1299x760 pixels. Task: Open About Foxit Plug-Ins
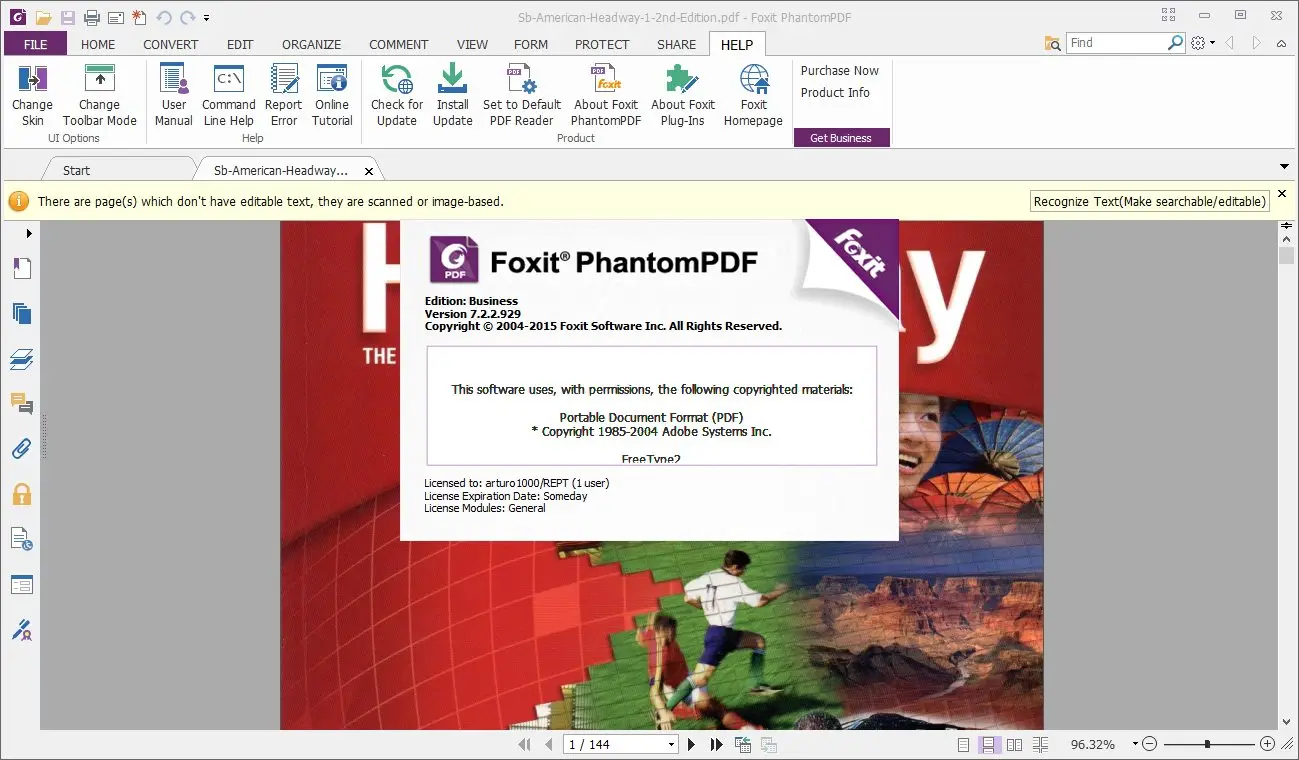(x=683, y=96)
